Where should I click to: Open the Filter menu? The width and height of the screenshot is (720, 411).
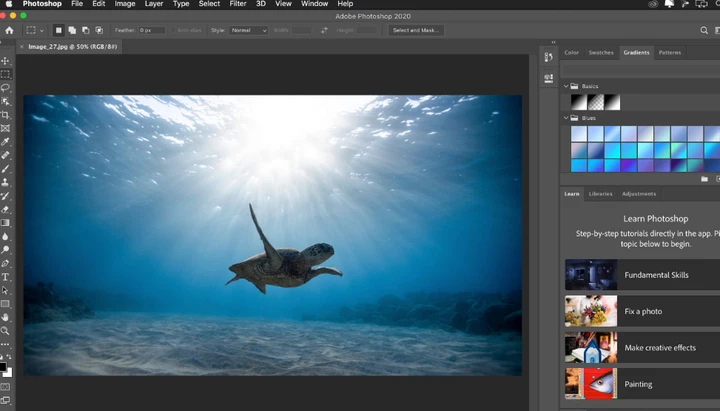click(x=237, y=4)
